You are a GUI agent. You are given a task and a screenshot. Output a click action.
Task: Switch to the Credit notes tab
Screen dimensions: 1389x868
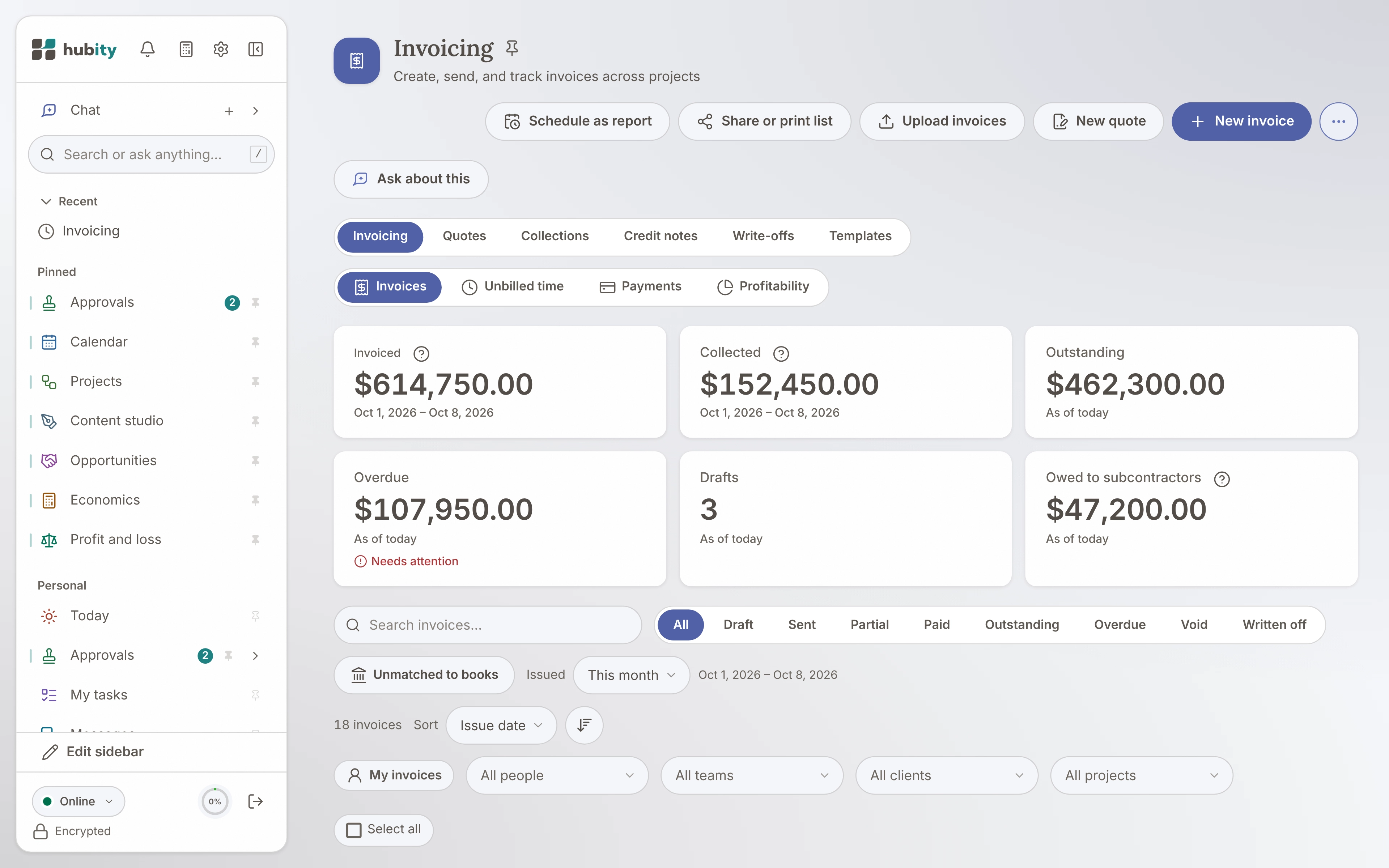point(660,236)
